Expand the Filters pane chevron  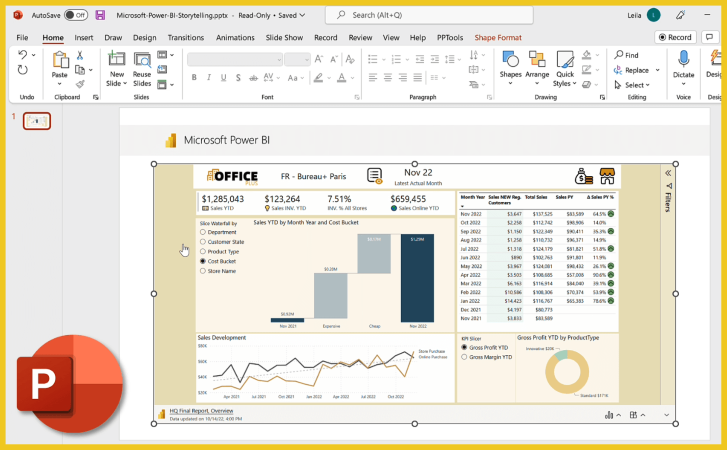pos(668,172)
